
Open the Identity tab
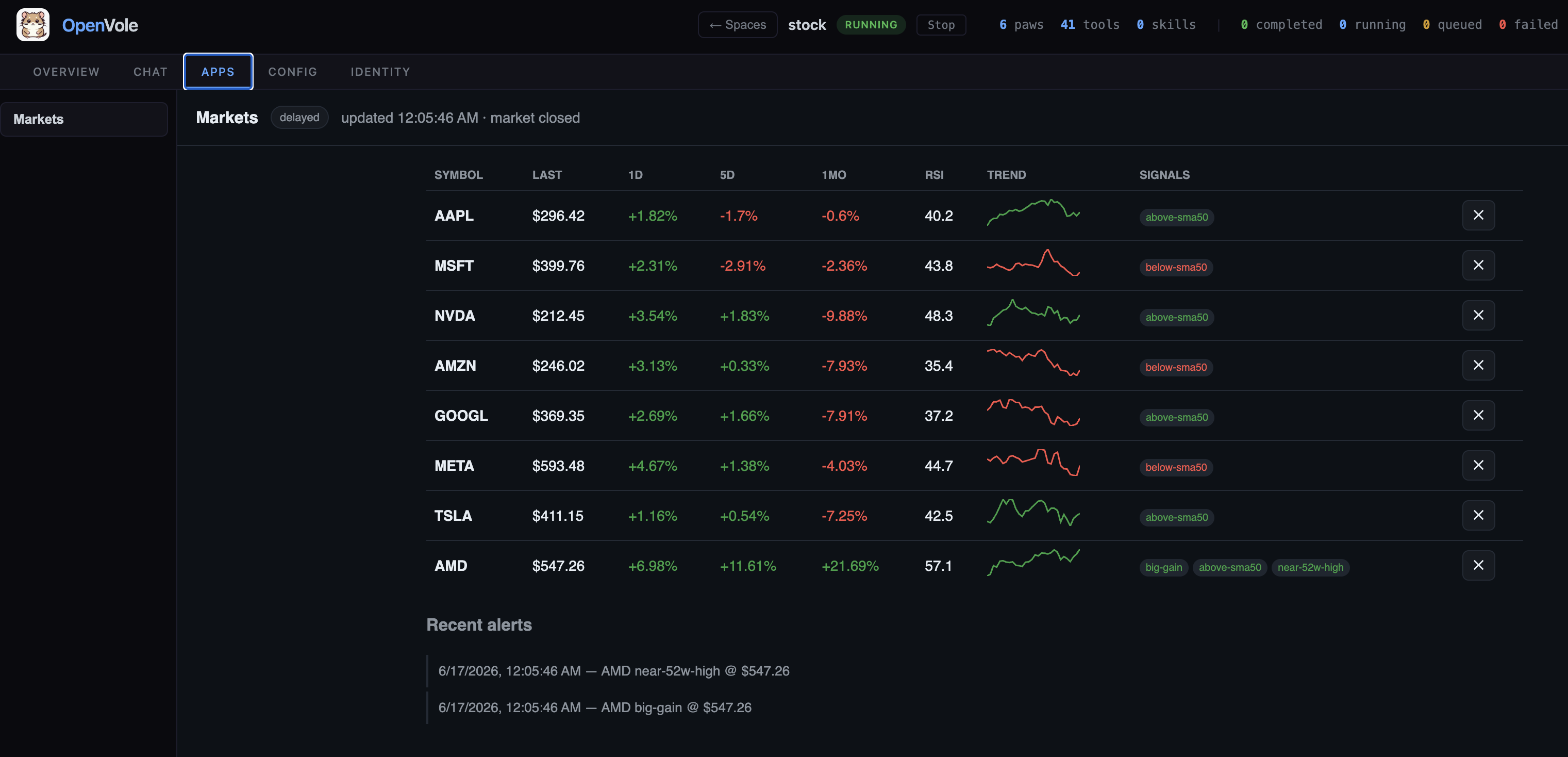380,72
